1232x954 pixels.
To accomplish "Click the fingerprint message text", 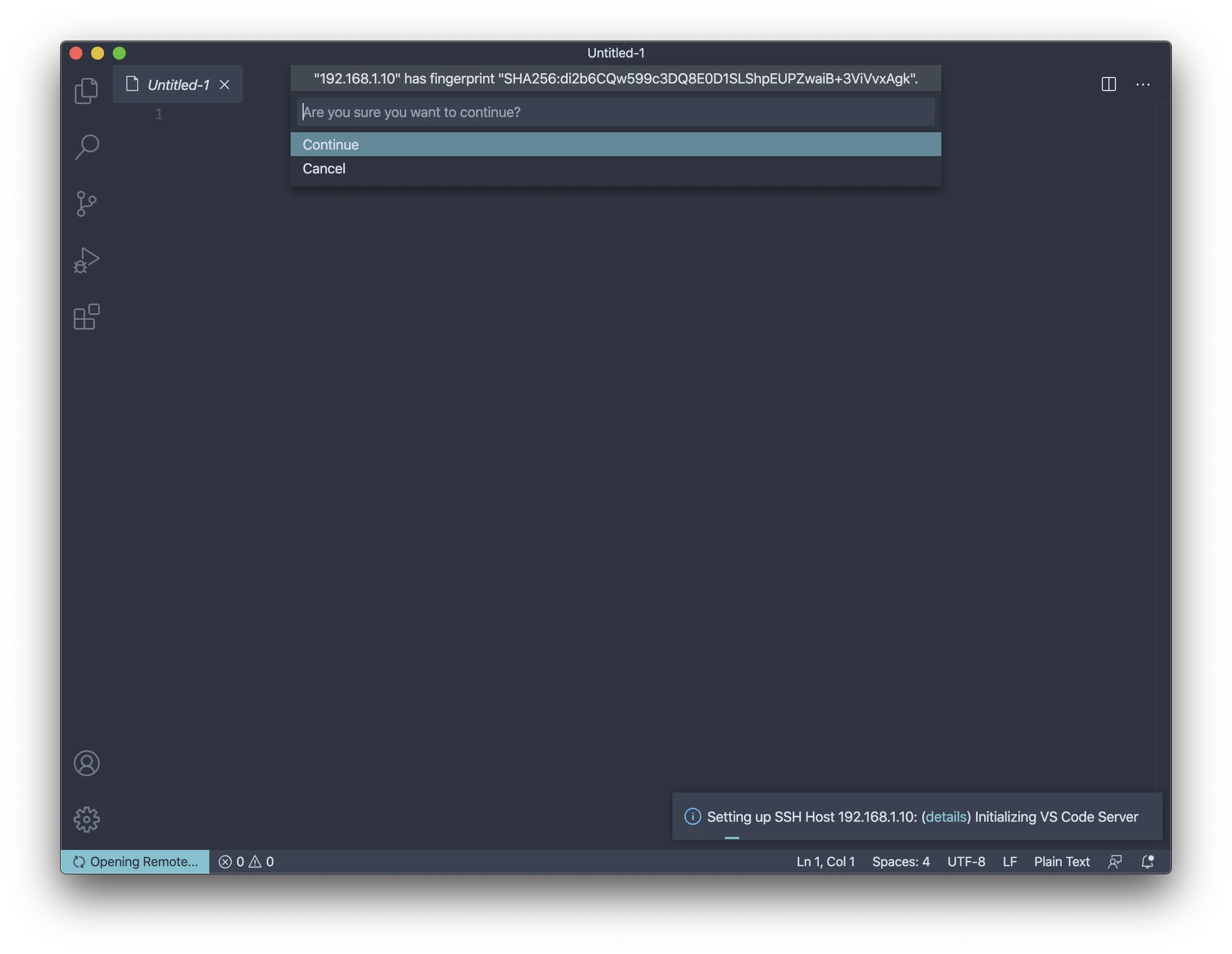I will 615,79.
